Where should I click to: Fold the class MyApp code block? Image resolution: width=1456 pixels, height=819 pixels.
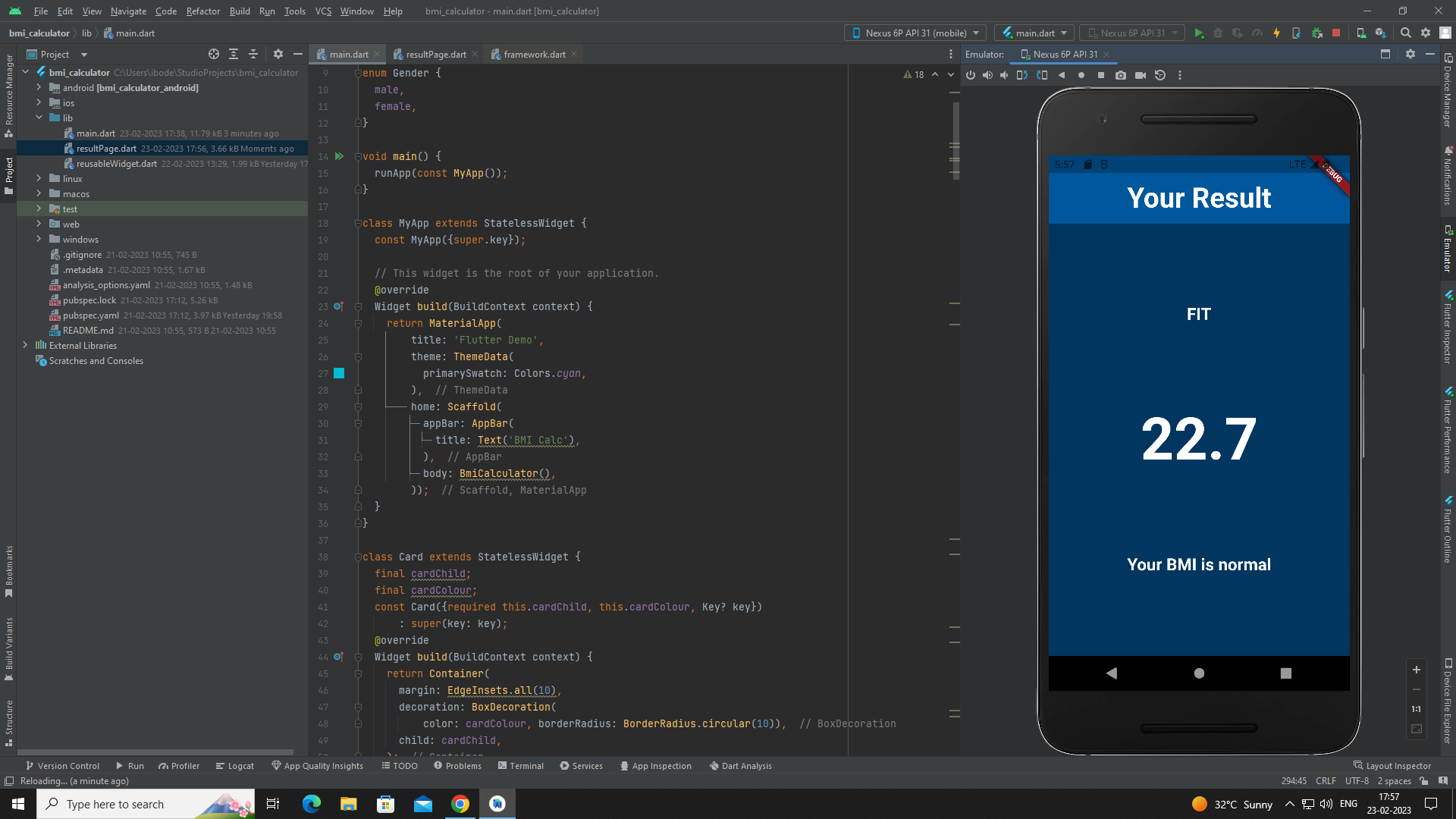click(358, 224)
